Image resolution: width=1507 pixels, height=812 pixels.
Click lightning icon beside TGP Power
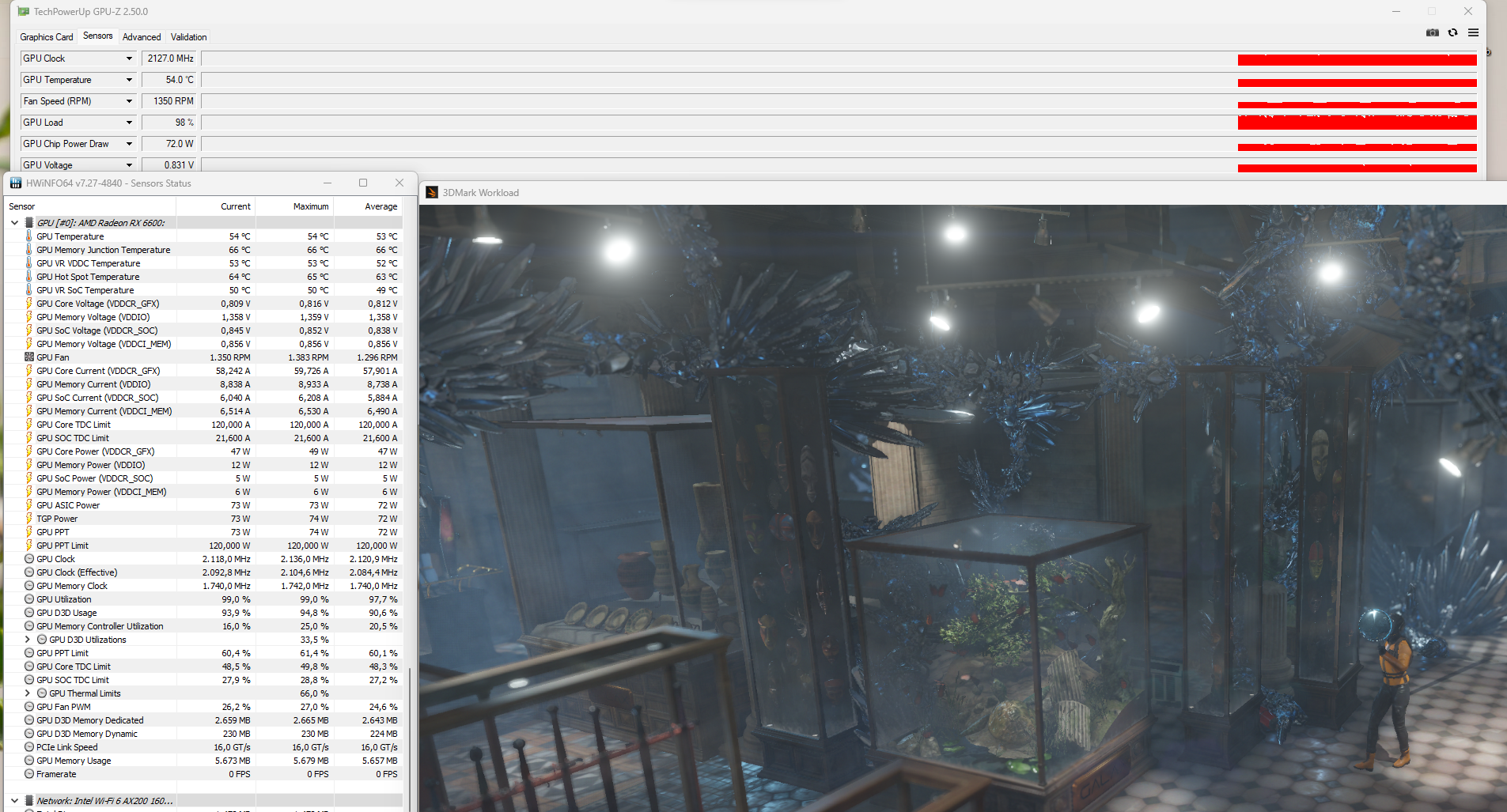(29, 519)
